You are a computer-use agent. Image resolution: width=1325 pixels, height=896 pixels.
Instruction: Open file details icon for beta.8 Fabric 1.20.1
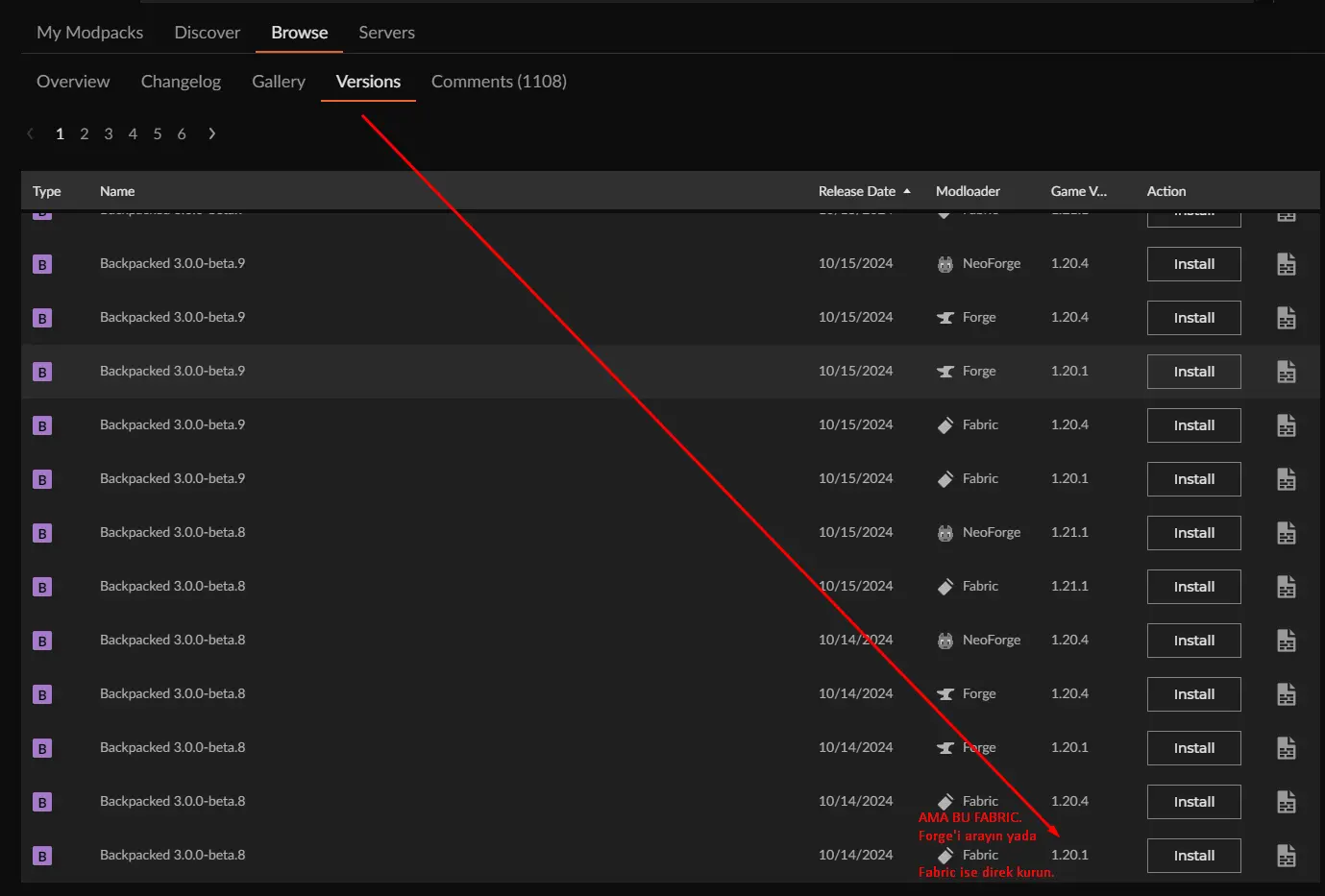tap(1287, 856)
